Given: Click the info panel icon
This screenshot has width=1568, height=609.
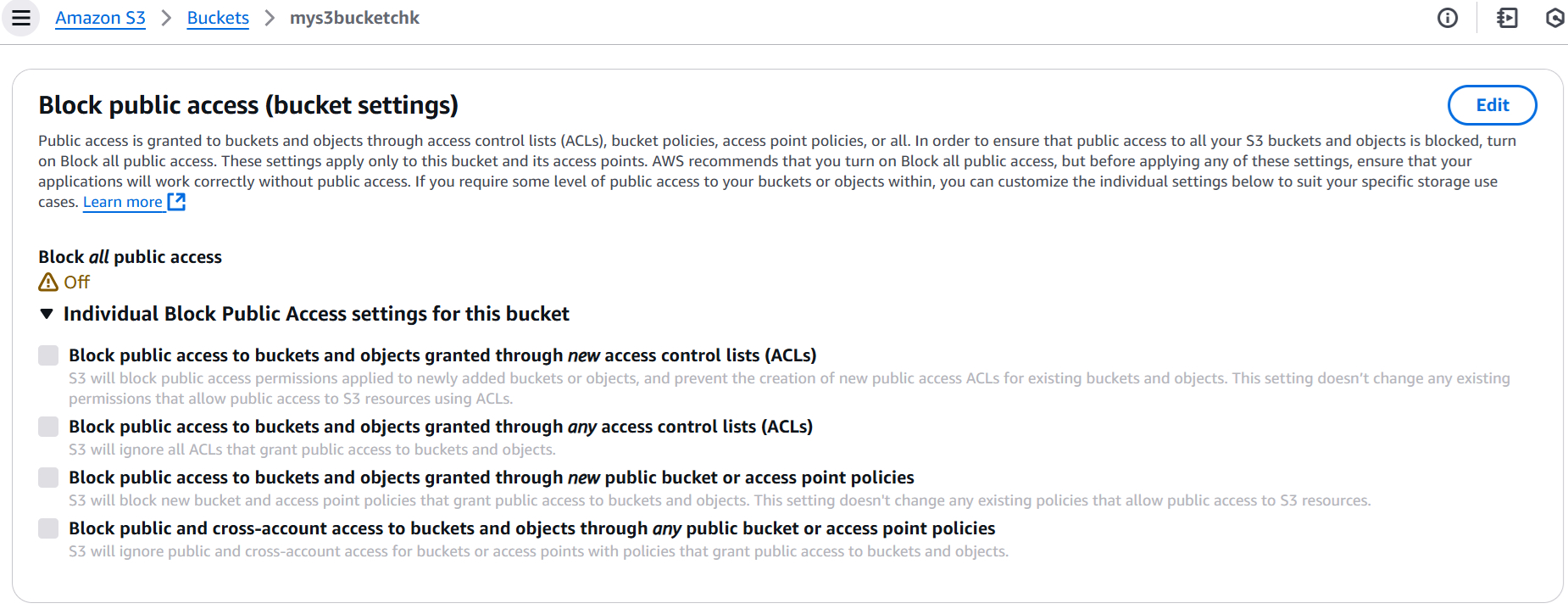Looking at the screenshot, I should point(1448,18).
